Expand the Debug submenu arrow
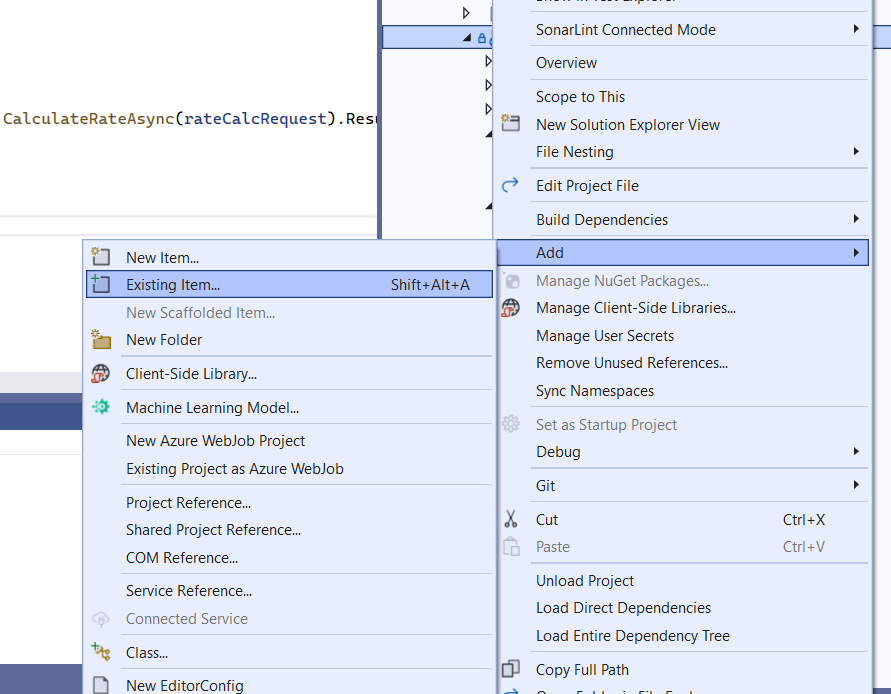The image size is (891, 694). (x=856, y=451)
